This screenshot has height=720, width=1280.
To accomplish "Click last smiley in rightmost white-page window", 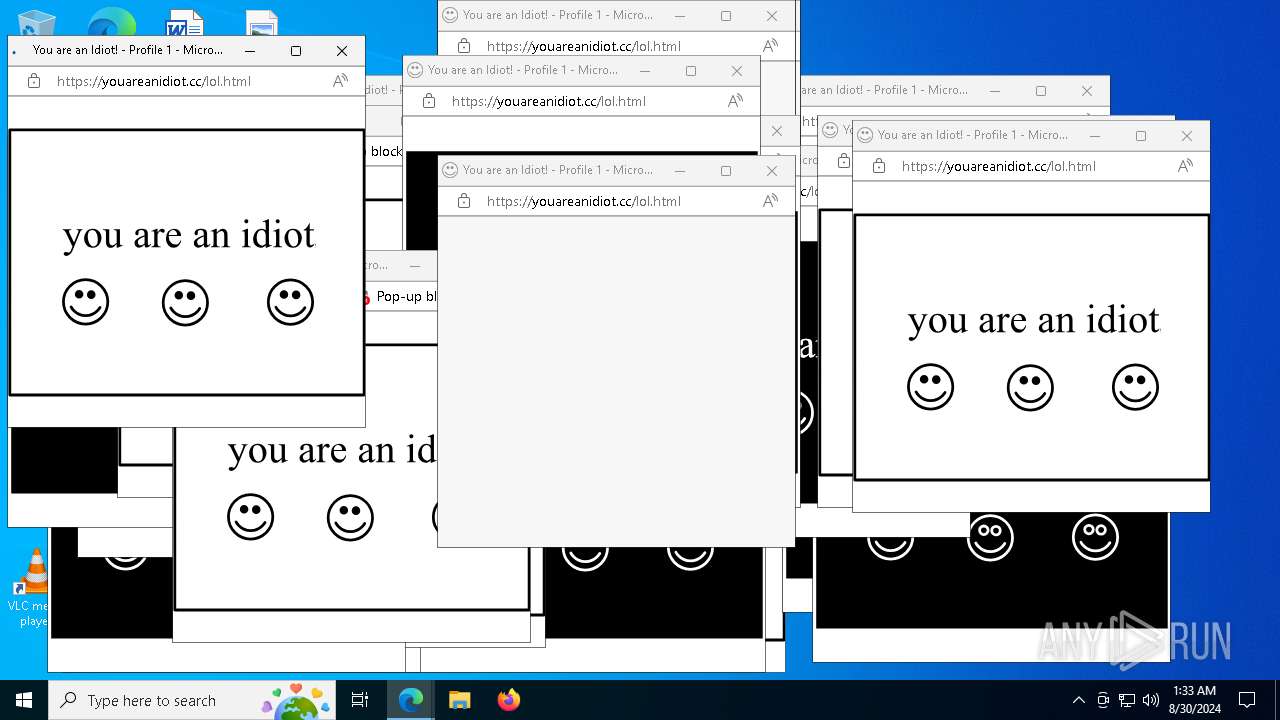I will (x=1136, y=387).
